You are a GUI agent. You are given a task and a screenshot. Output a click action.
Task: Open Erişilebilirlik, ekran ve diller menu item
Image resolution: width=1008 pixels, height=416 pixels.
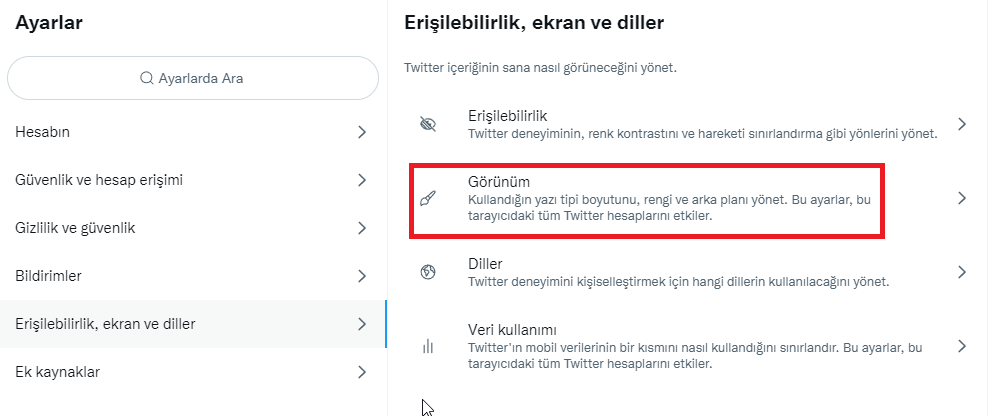pos(105,324)
